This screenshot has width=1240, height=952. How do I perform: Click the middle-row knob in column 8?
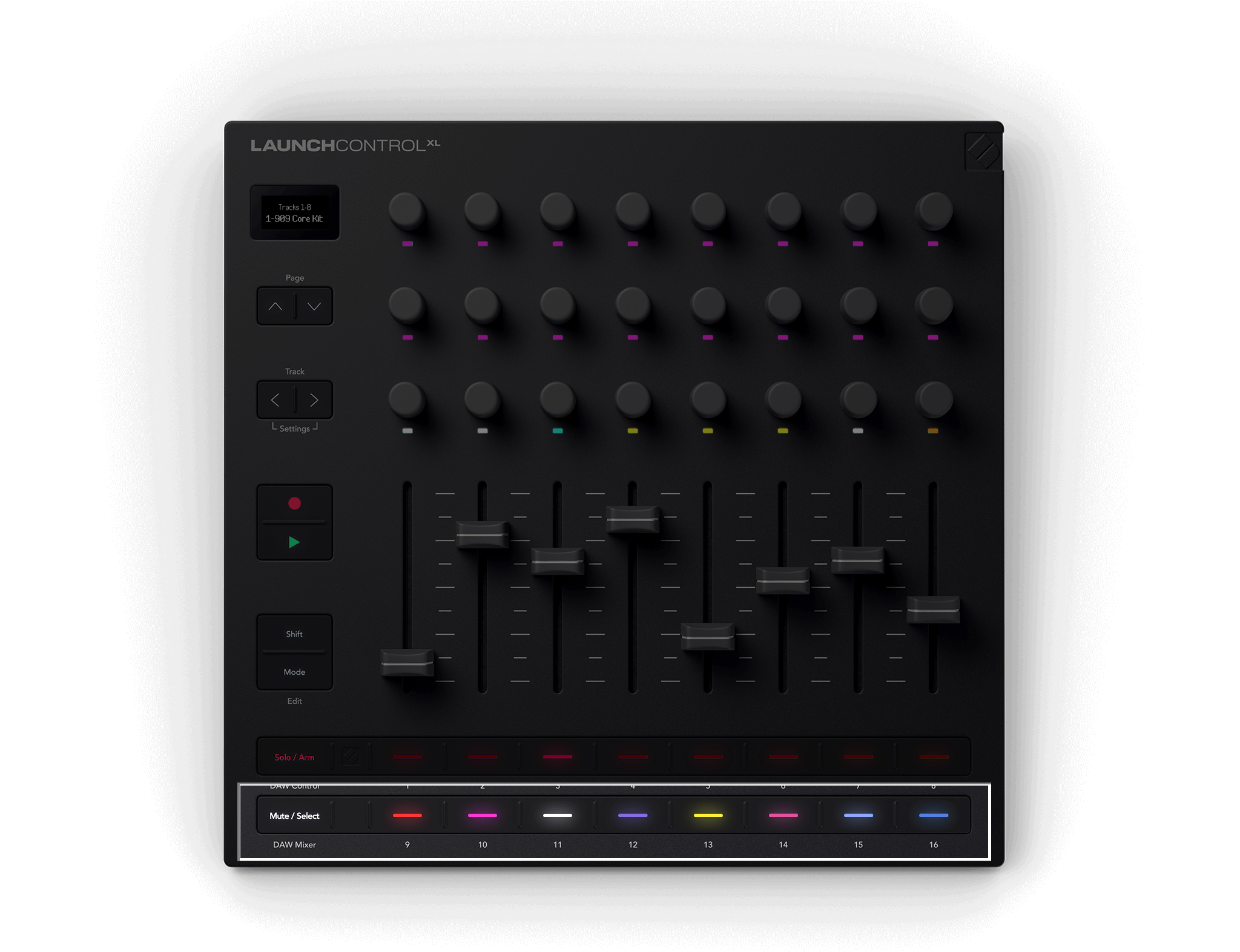934,304
